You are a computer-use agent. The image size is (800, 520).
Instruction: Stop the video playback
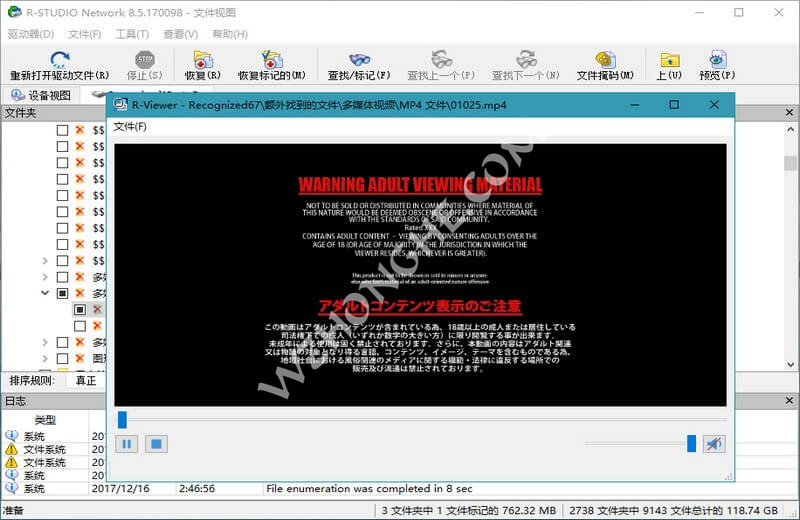[155, 444]
